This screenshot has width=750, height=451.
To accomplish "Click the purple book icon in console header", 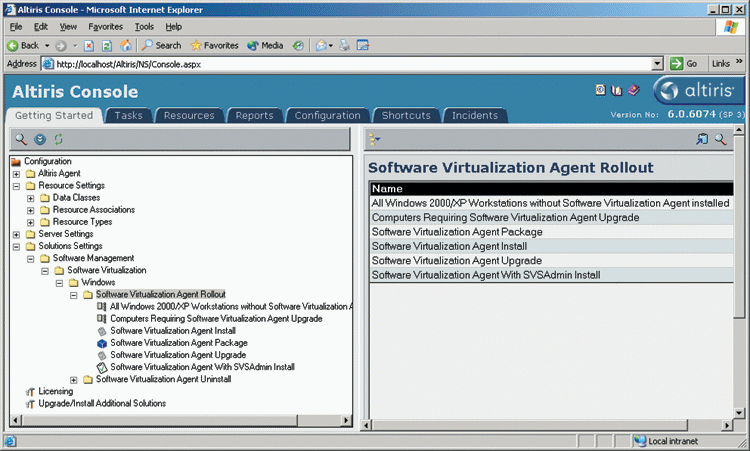I will tap(634, 90).
